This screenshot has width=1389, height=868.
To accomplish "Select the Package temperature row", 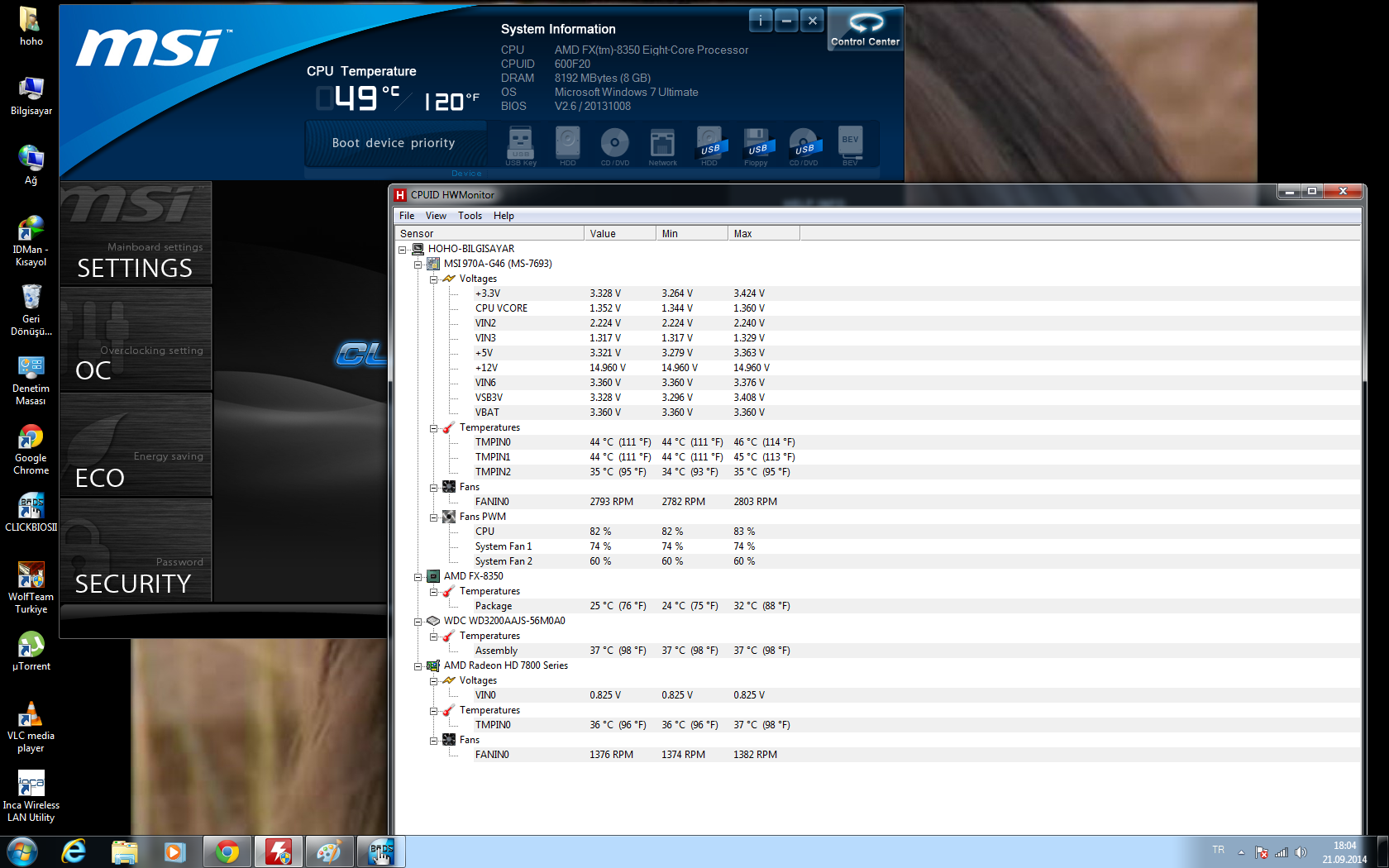I will (x=877, y=606).
